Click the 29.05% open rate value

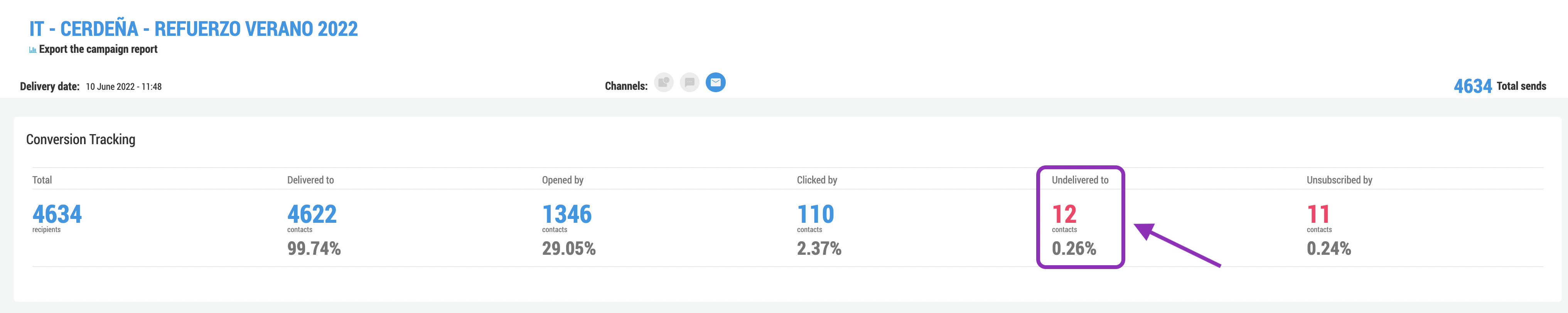click(568, 249)
